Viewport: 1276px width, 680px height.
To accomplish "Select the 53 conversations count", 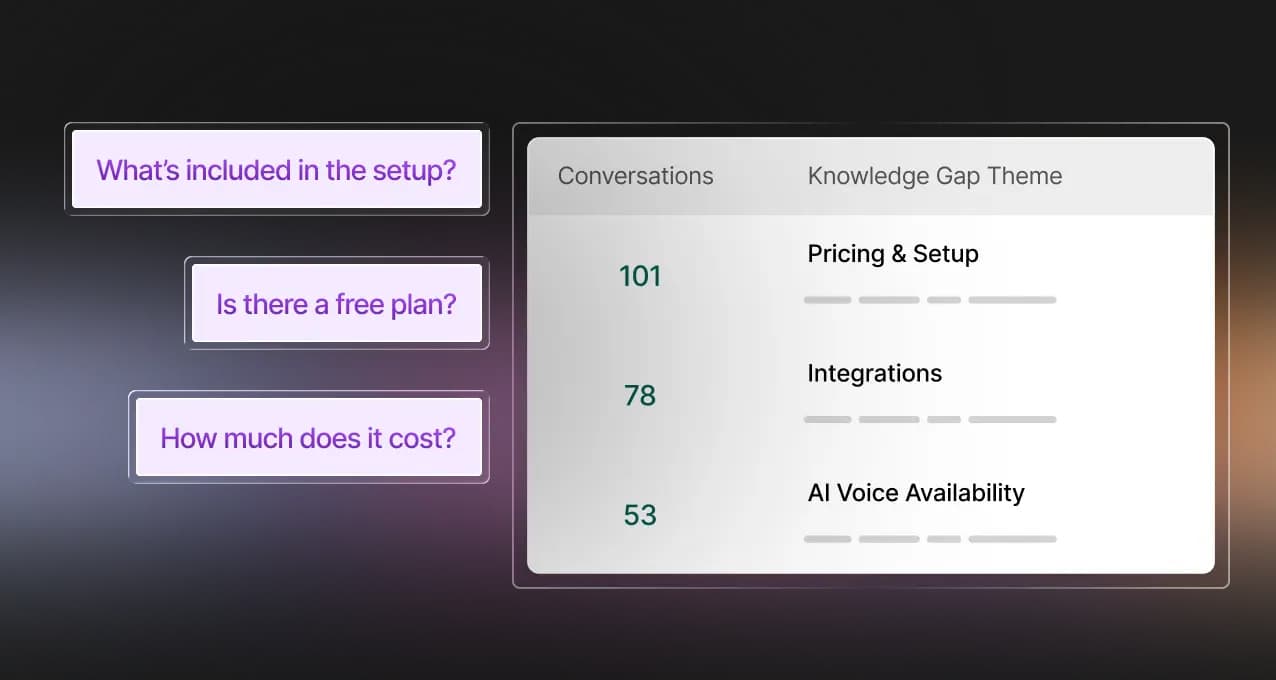I will tap(640, 515).
